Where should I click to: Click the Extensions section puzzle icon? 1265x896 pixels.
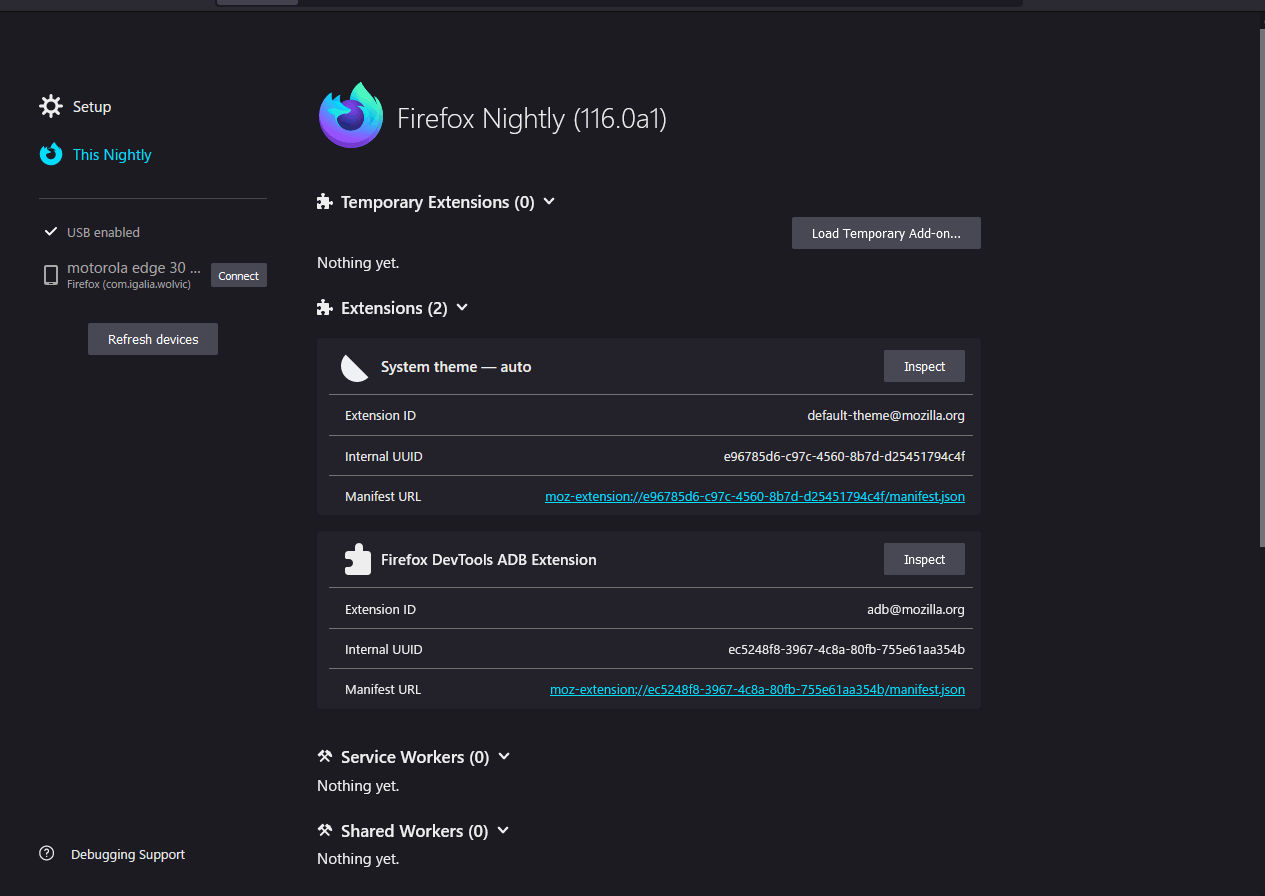click(x=324, y=308)
